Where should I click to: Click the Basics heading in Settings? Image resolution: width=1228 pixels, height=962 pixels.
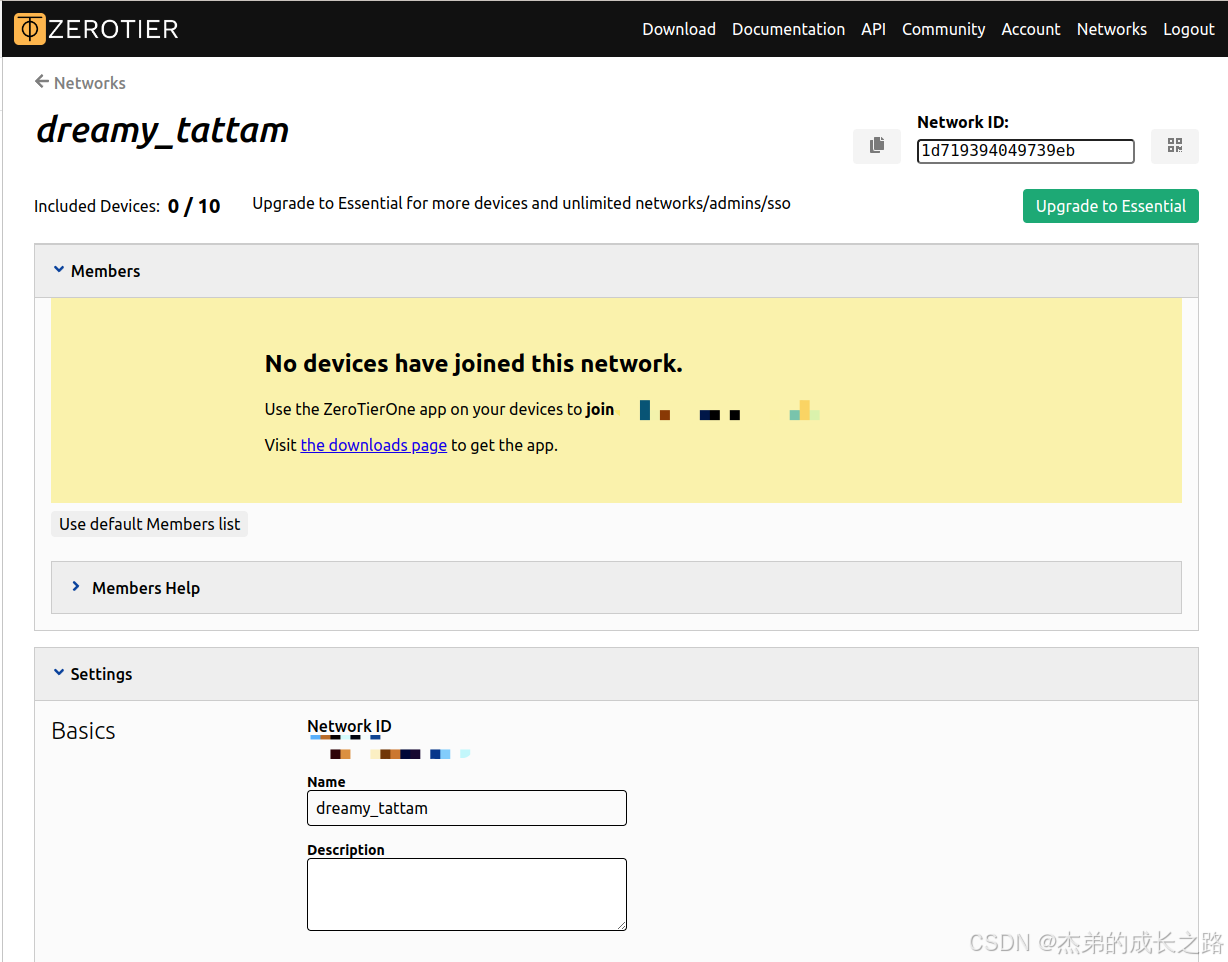[83, 731]
